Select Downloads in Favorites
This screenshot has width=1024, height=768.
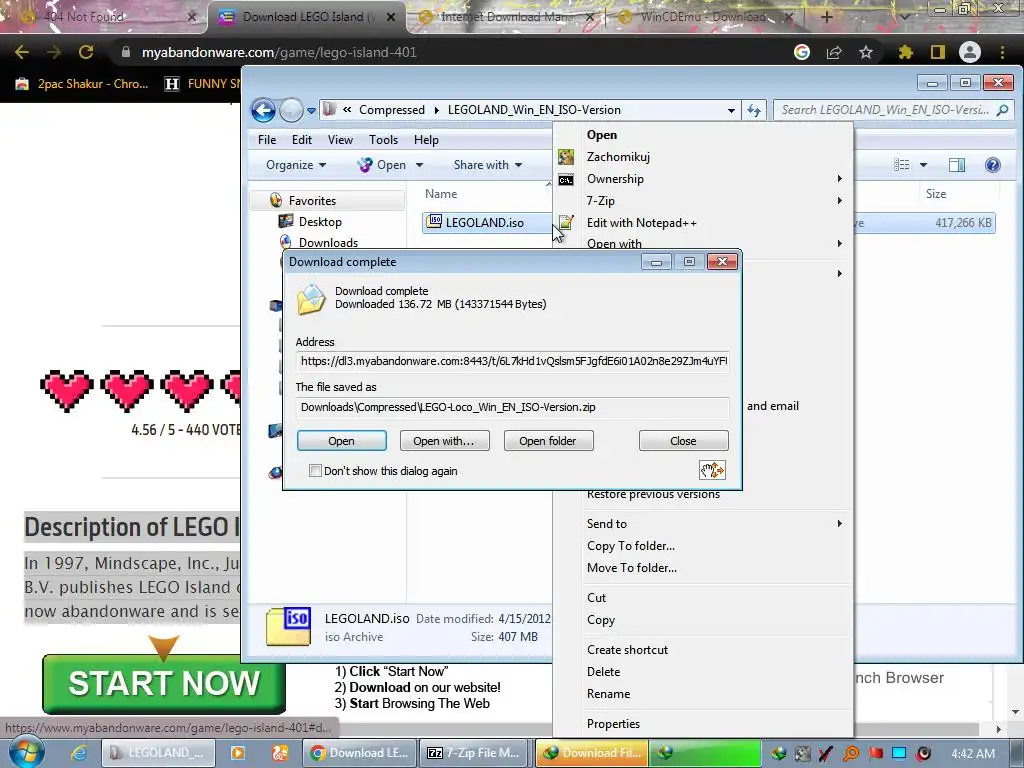point(328,242)
